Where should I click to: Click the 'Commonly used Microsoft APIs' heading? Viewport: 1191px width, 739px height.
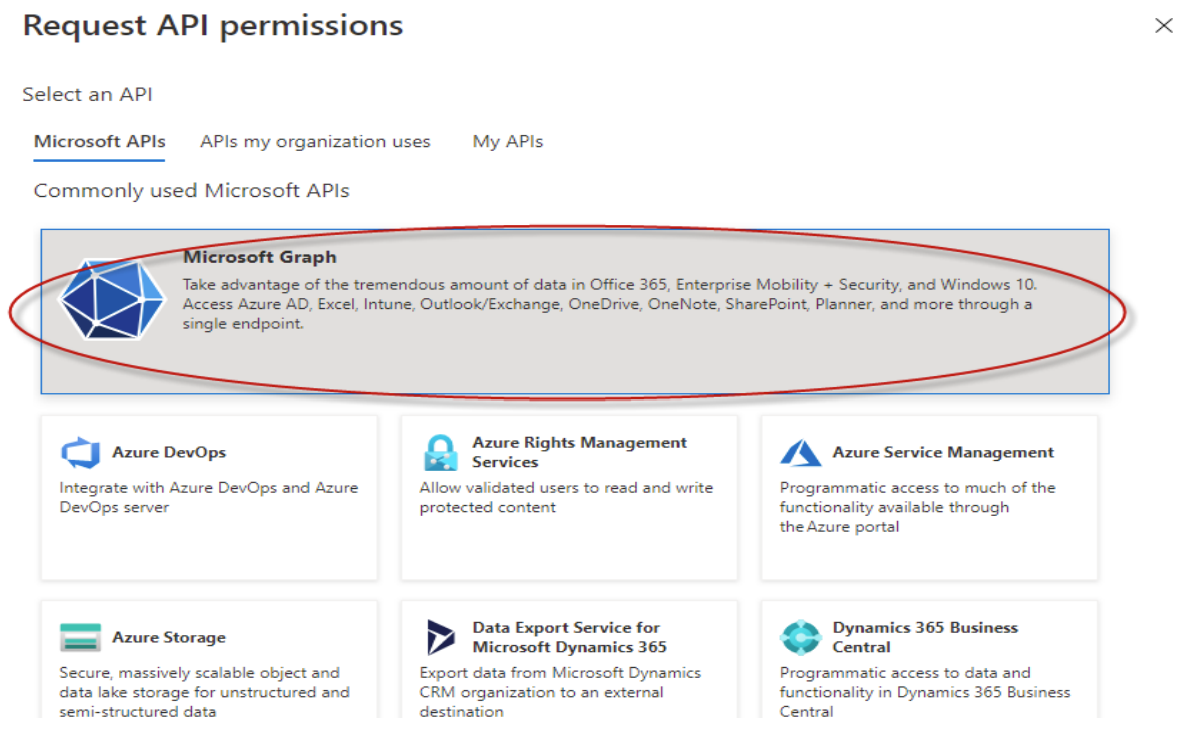click(x=191, y=191)
